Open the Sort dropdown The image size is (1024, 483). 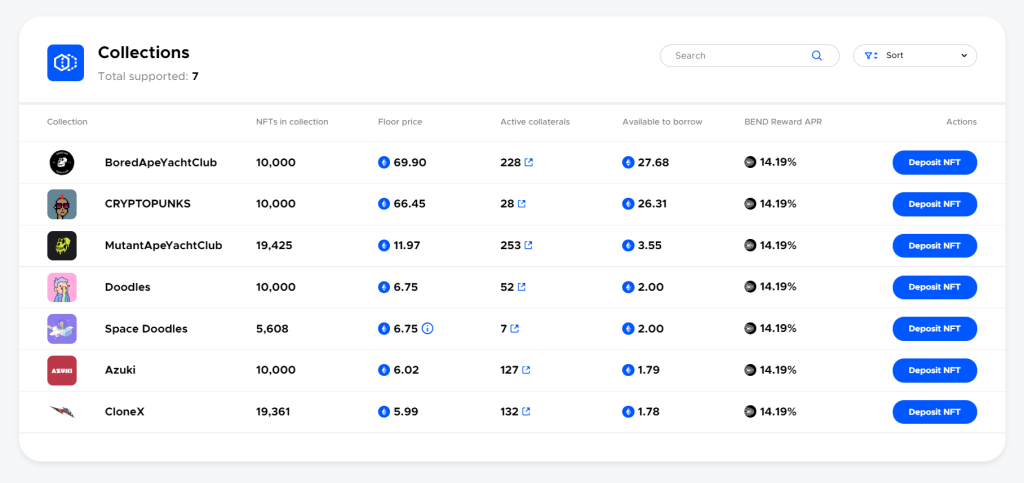coord(915,55)
